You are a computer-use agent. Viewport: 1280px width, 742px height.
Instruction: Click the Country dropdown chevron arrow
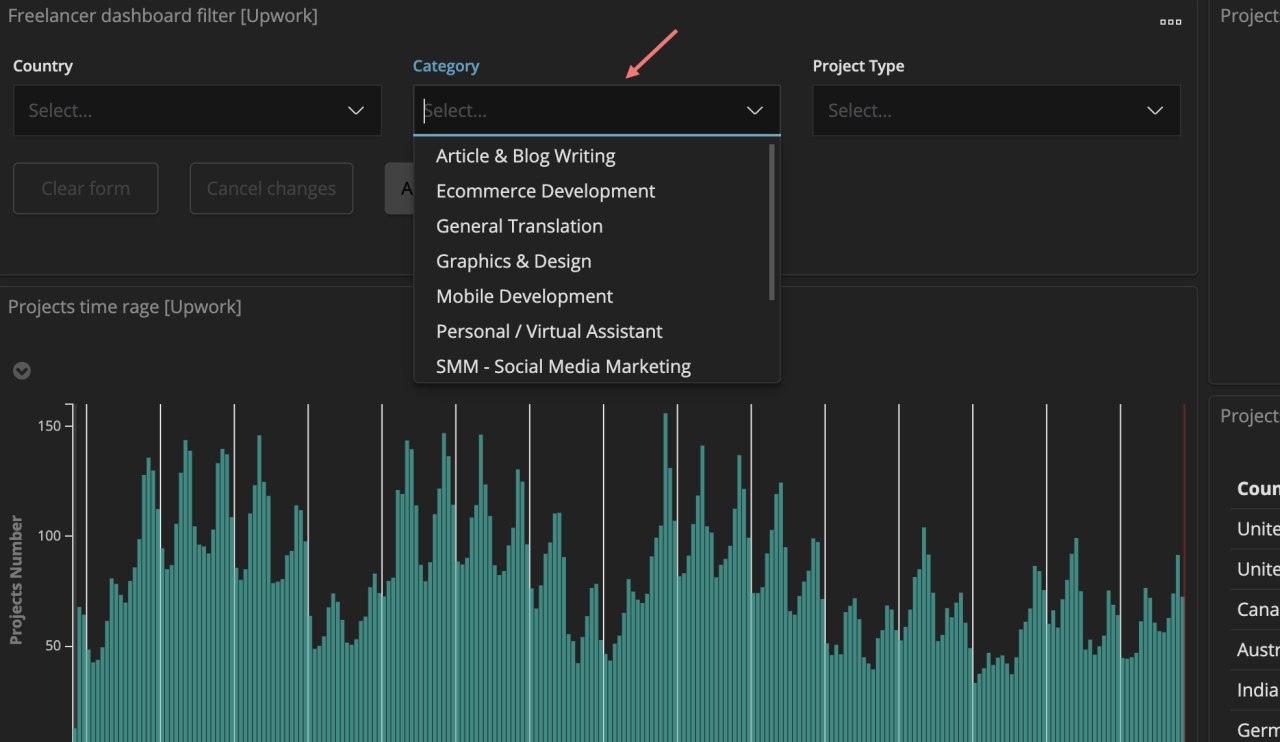point(356,110)
